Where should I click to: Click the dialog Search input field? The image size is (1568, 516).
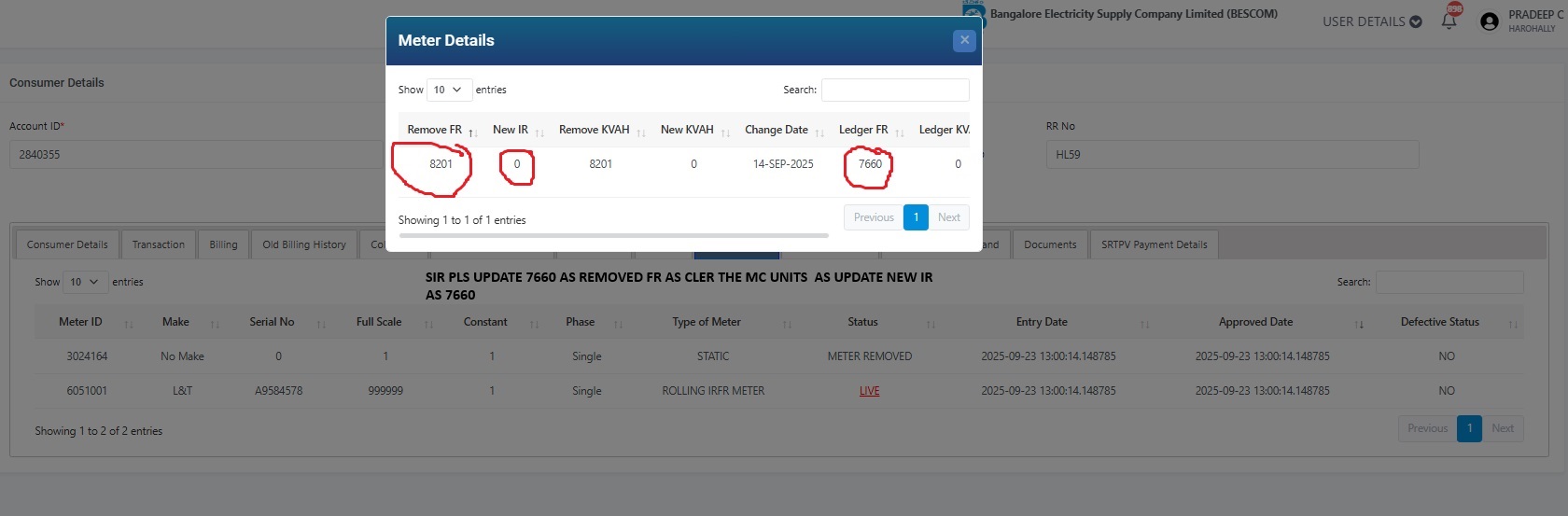click(x=895, y=90)
